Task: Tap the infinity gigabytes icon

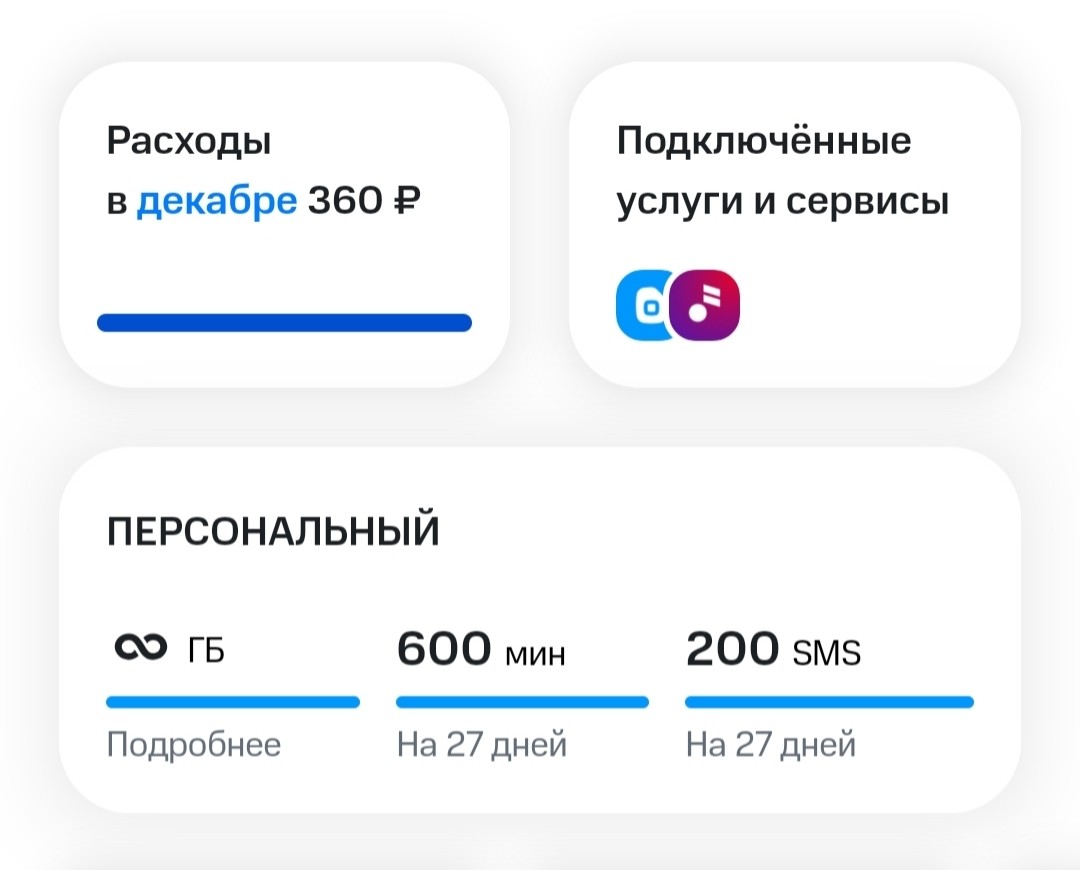Action: point(138,650)
